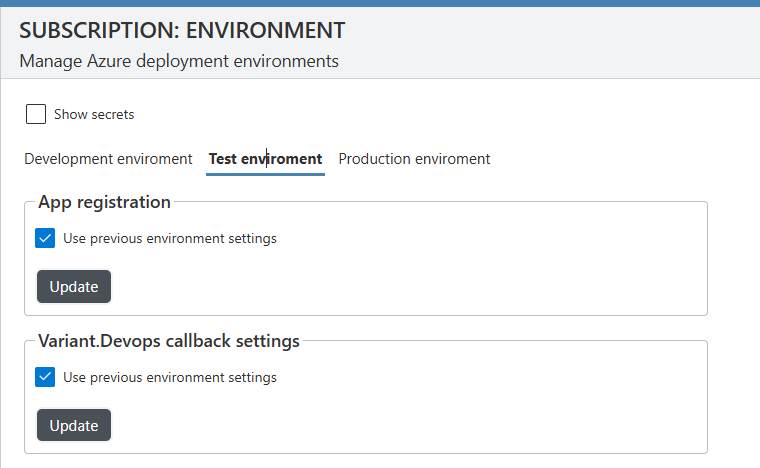Click the App registration section heading
760x468 pixels.
pyautogui.click(x=104, y=202)
